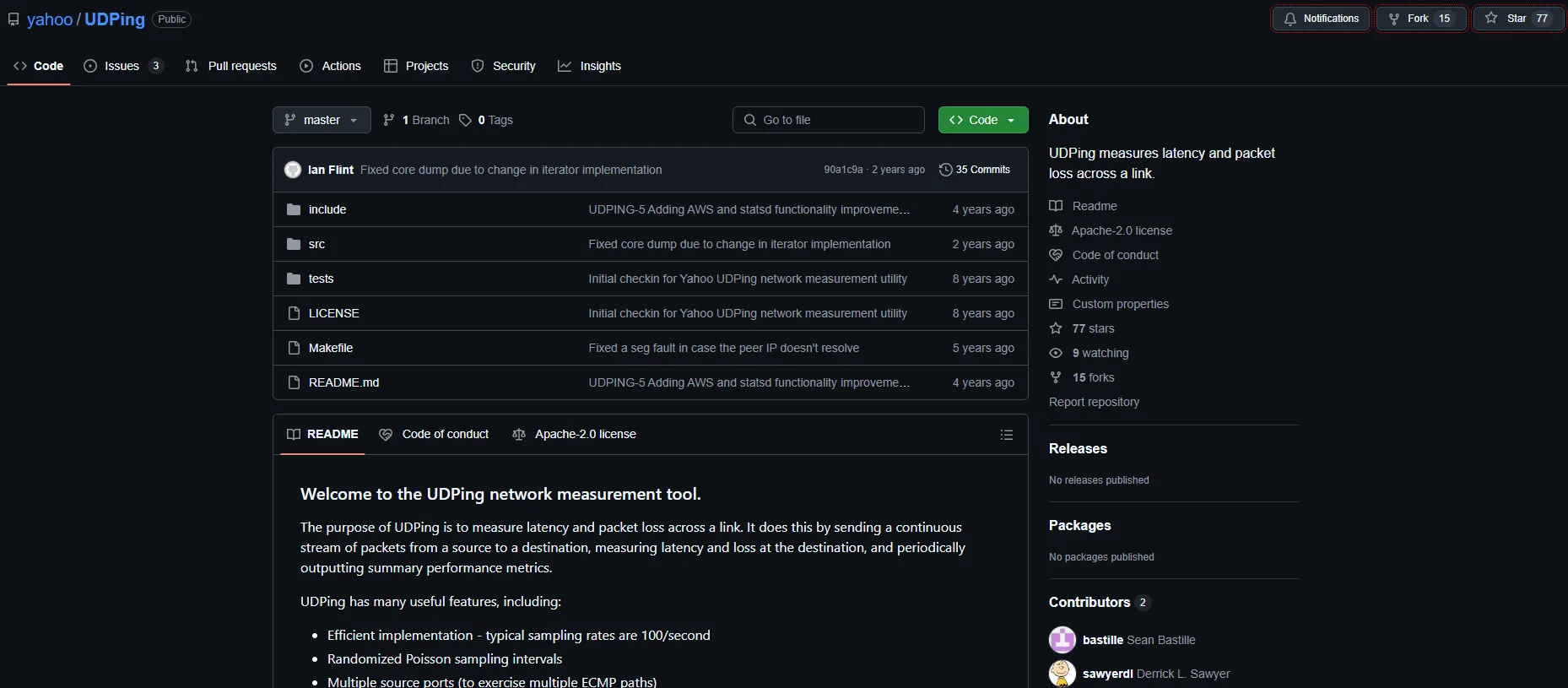
Task: Click Makefile's seg fault commit message
Action: click(x=724, y=348)
